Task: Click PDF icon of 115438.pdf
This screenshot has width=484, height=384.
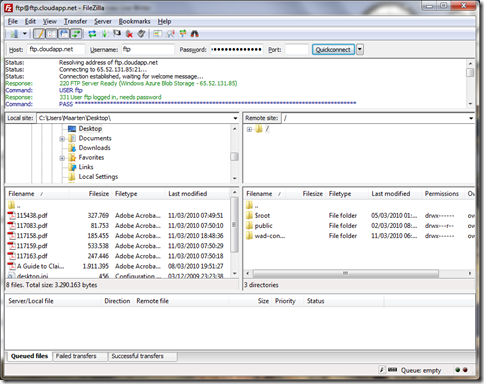Action: click(x=12, y=215)
